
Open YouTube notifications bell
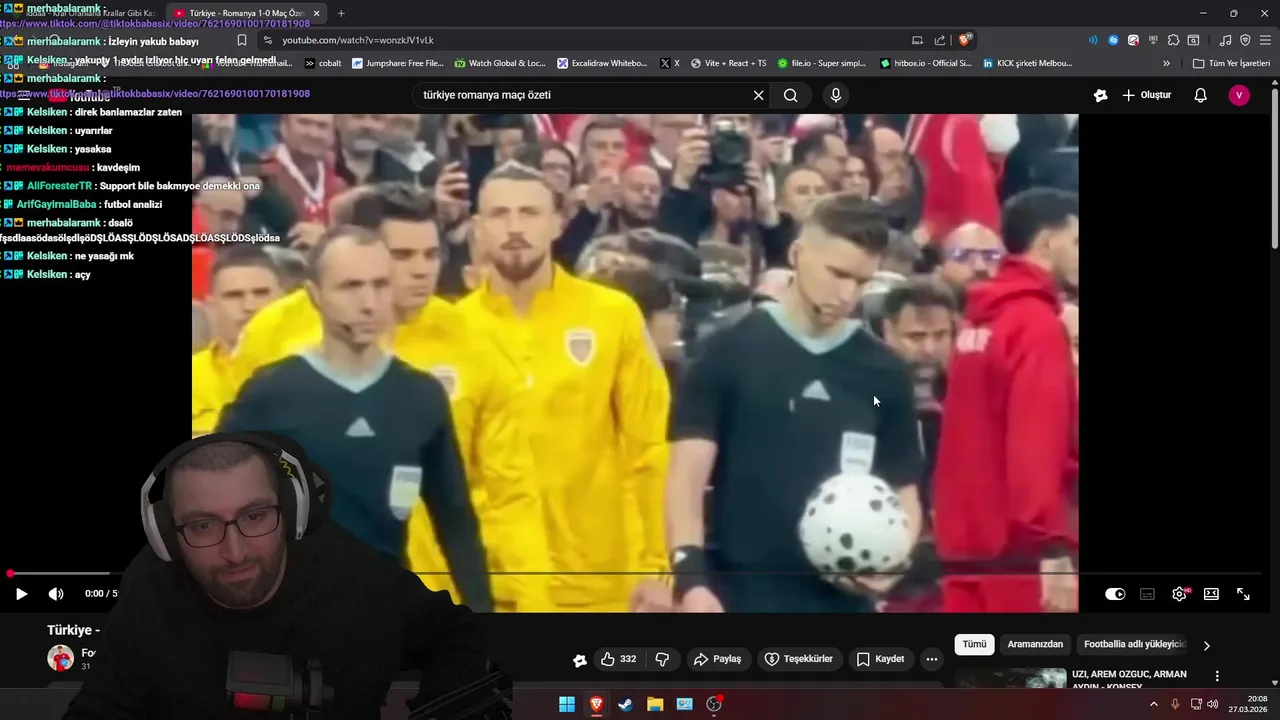click(x=1201, y=96)
